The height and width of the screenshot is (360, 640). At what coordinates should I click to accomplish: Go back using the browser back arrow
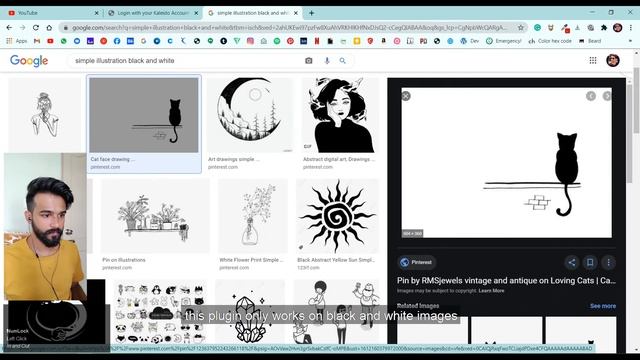9,28
